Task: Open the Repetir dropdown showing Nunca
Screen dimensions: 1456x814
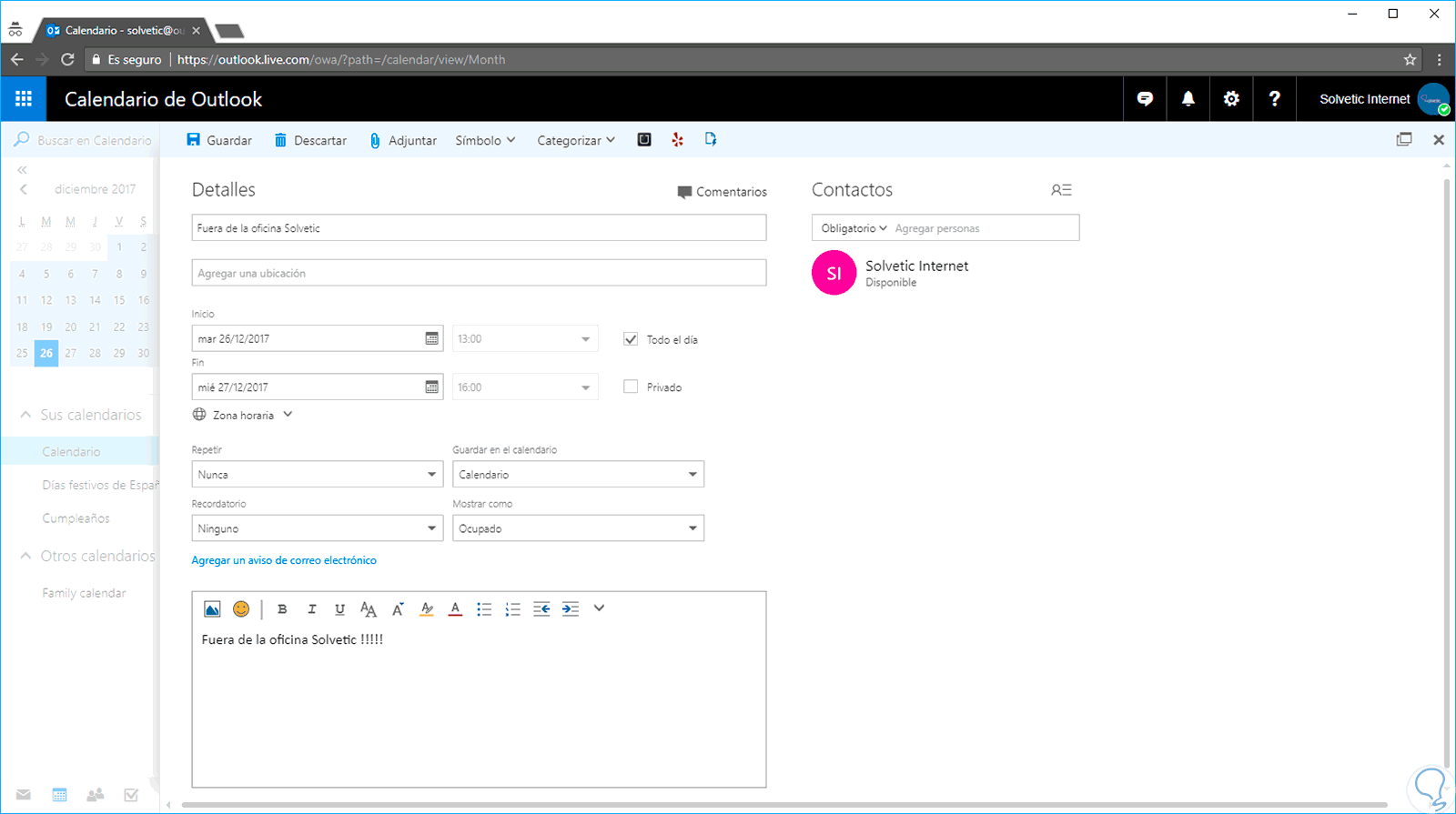Action: (318, 475)
